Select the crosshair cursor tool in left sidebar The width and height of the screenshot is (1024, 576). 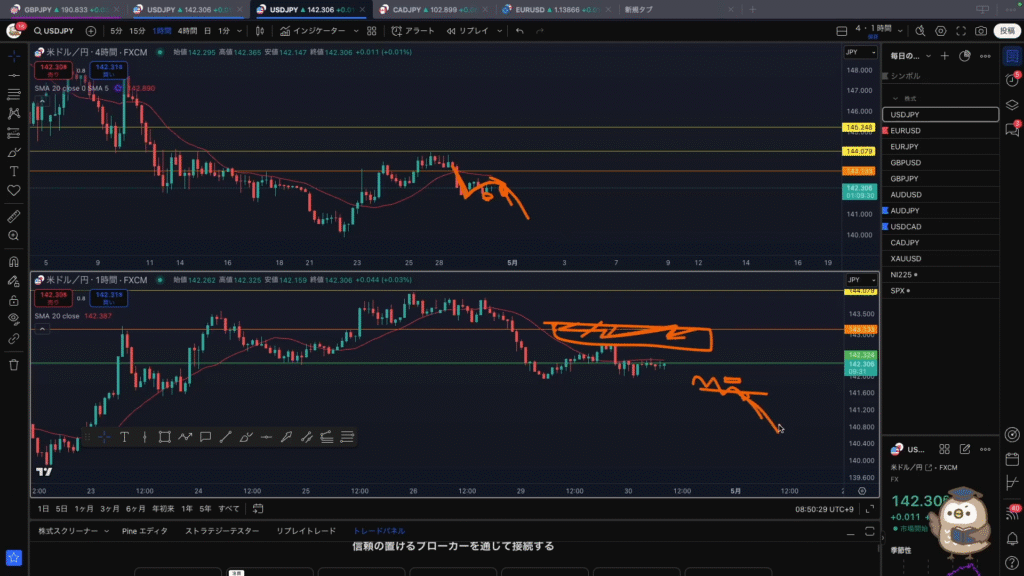tap(14, 56)
